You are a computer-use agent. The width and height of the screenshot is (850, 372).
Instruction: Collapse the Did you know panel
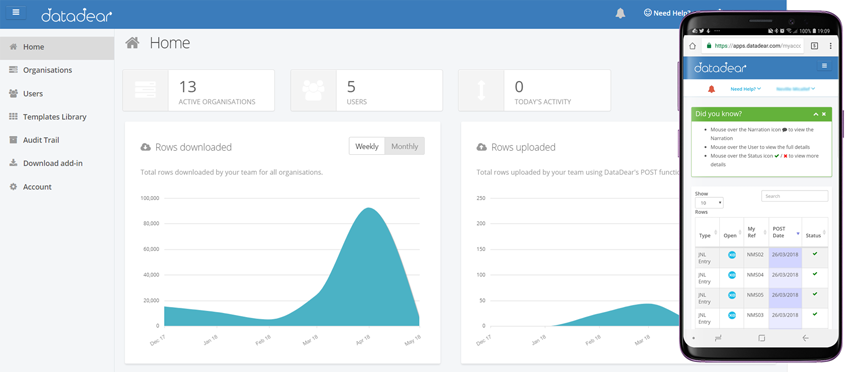tap(816, 114)
